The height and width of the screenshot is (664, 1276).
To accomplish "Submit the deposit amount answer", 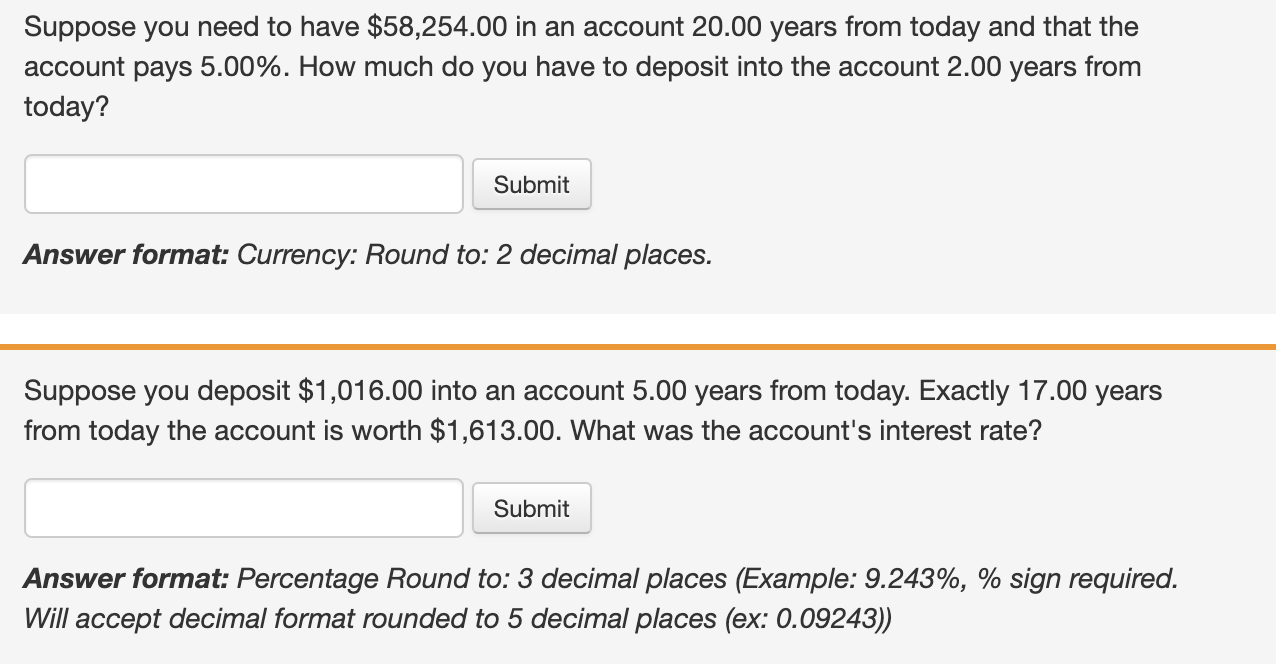I will click(531, 184).
